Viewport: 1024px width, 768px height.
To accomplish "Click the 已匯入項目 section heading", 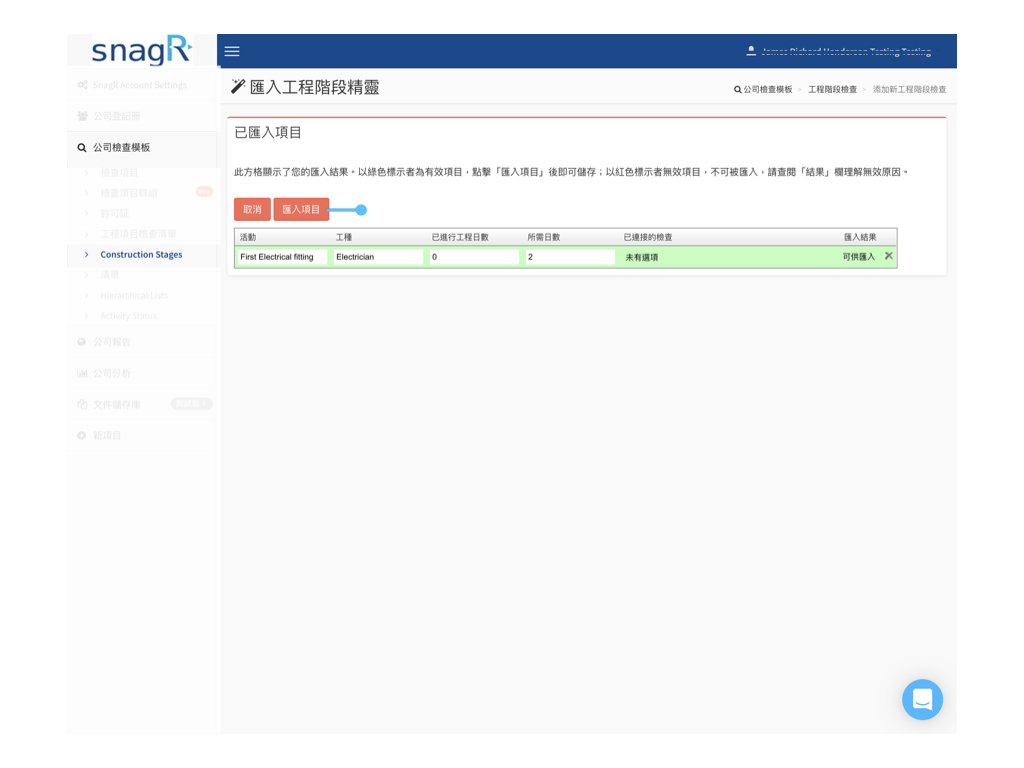I will coord(268,133).
